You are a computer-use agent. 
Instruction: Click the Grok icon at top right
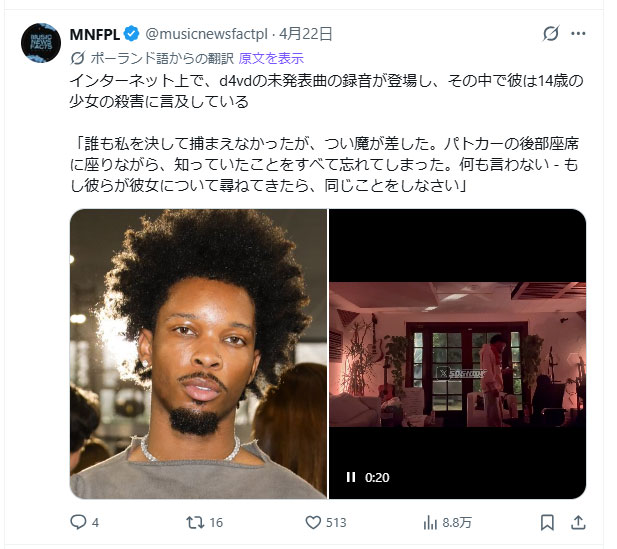tap(550, 33)
